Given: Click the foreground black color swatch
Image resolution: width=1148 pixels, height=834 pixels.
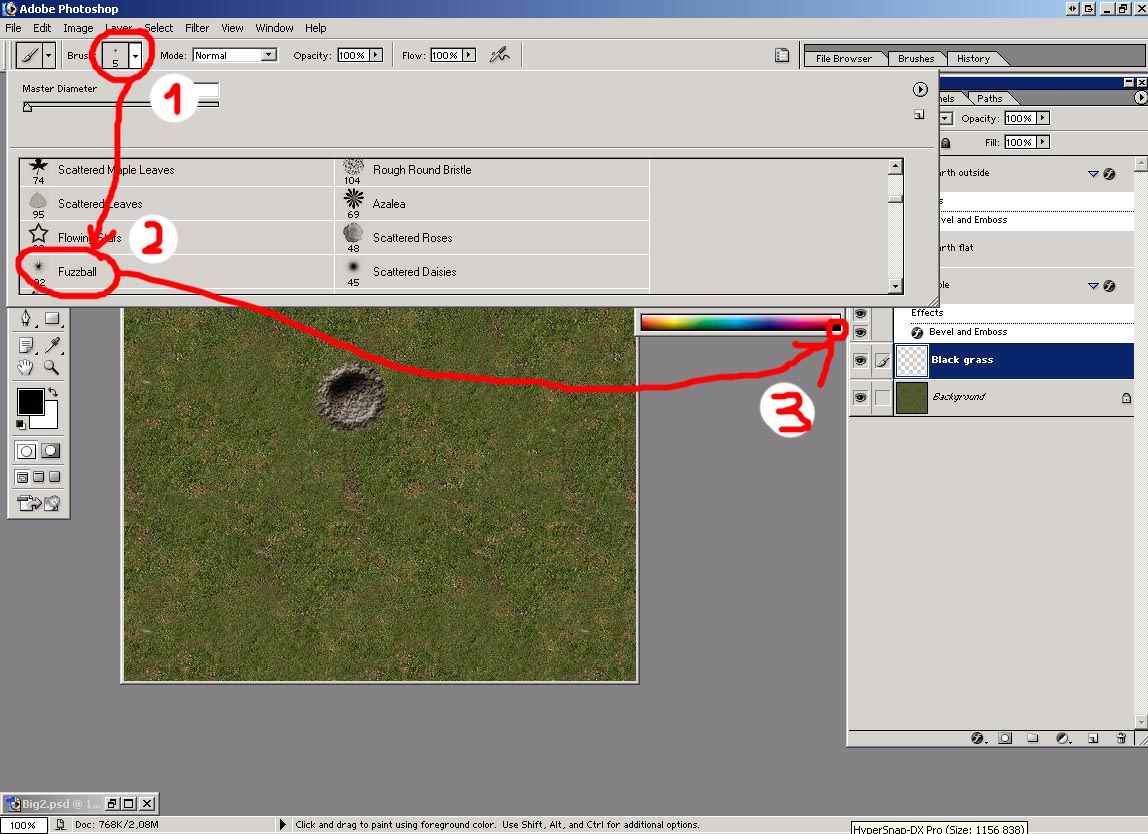Looking at the screenshot, I should (x=29, y=402).
